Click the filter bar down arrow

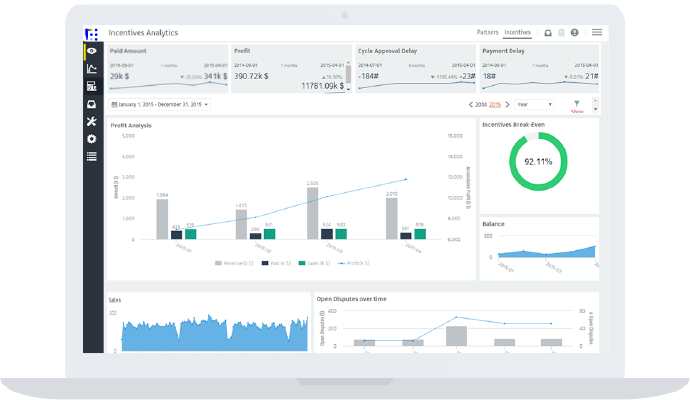(595, 109)
